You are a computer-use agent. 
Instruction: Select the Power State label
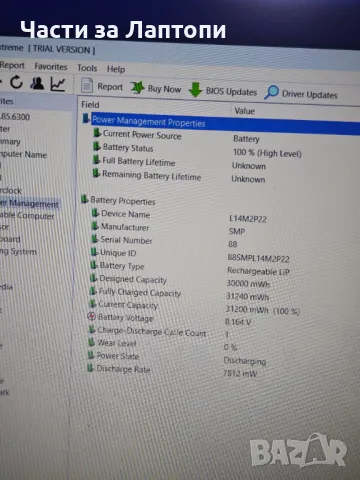(117, 356)
